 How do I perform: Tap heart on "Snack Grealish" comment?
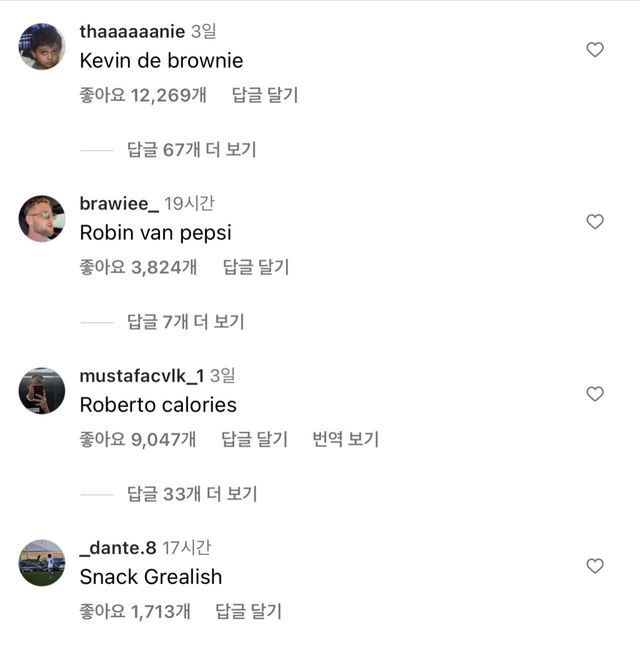(595, 565)
